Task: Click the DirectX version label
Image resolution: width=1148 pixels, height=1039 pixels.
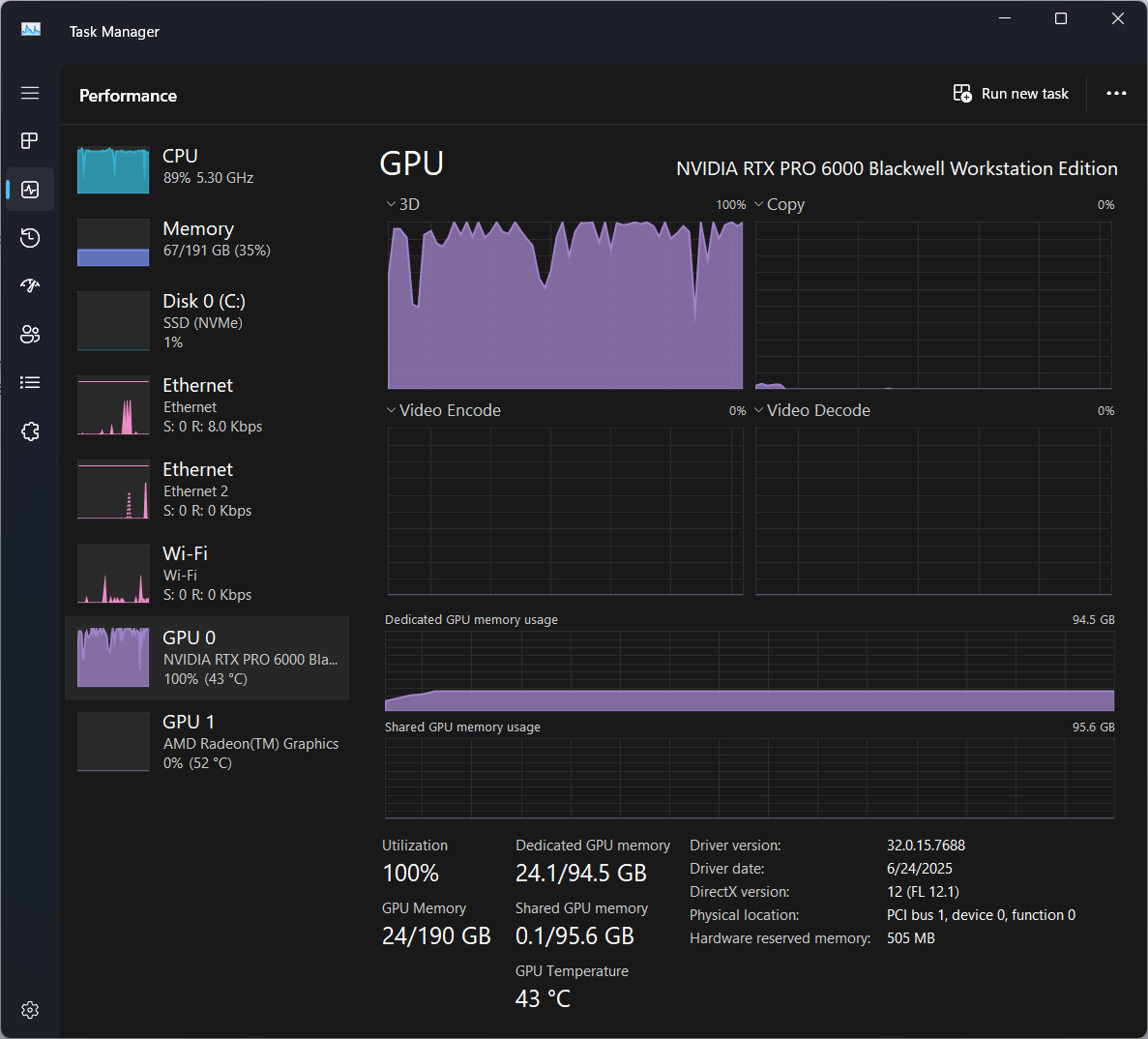Action: 740,892
